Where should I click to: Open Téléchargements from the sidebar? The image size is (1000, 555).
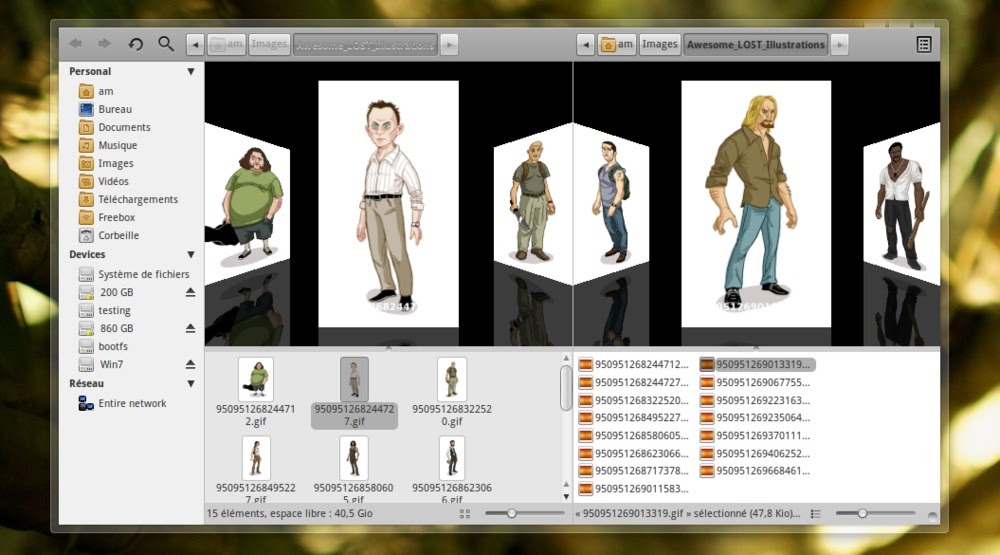tap(137, 200)
